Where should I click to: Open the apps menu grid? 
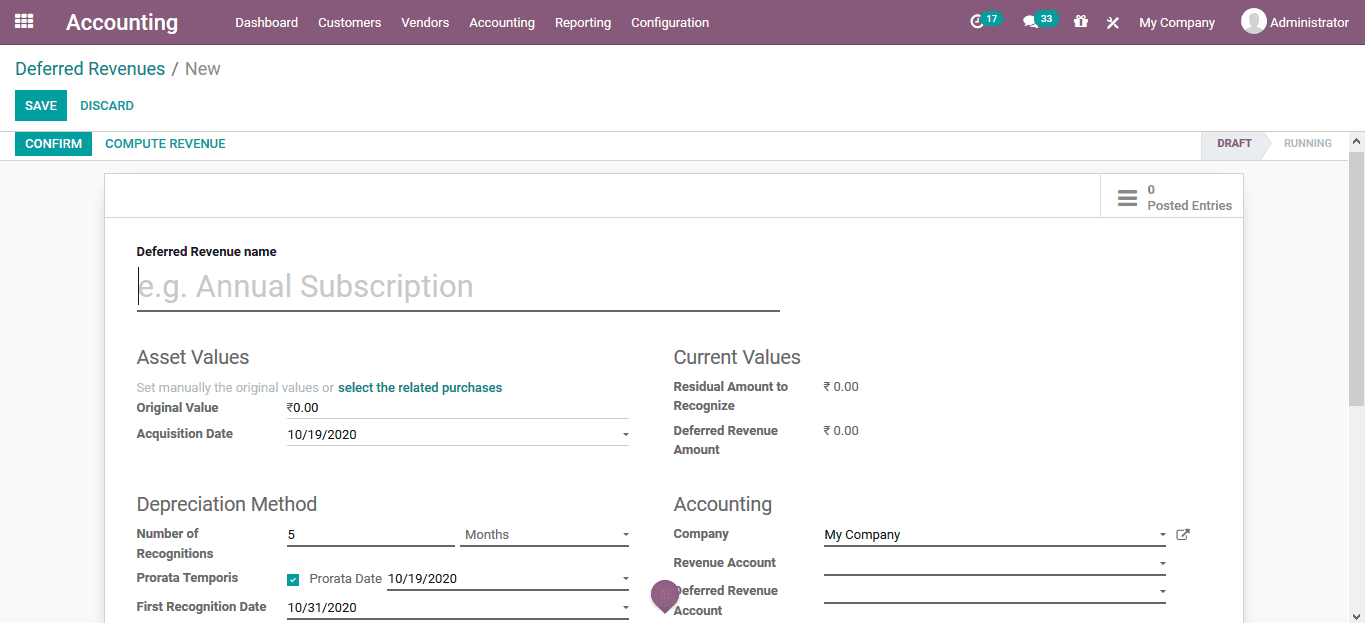pos(22,21)
